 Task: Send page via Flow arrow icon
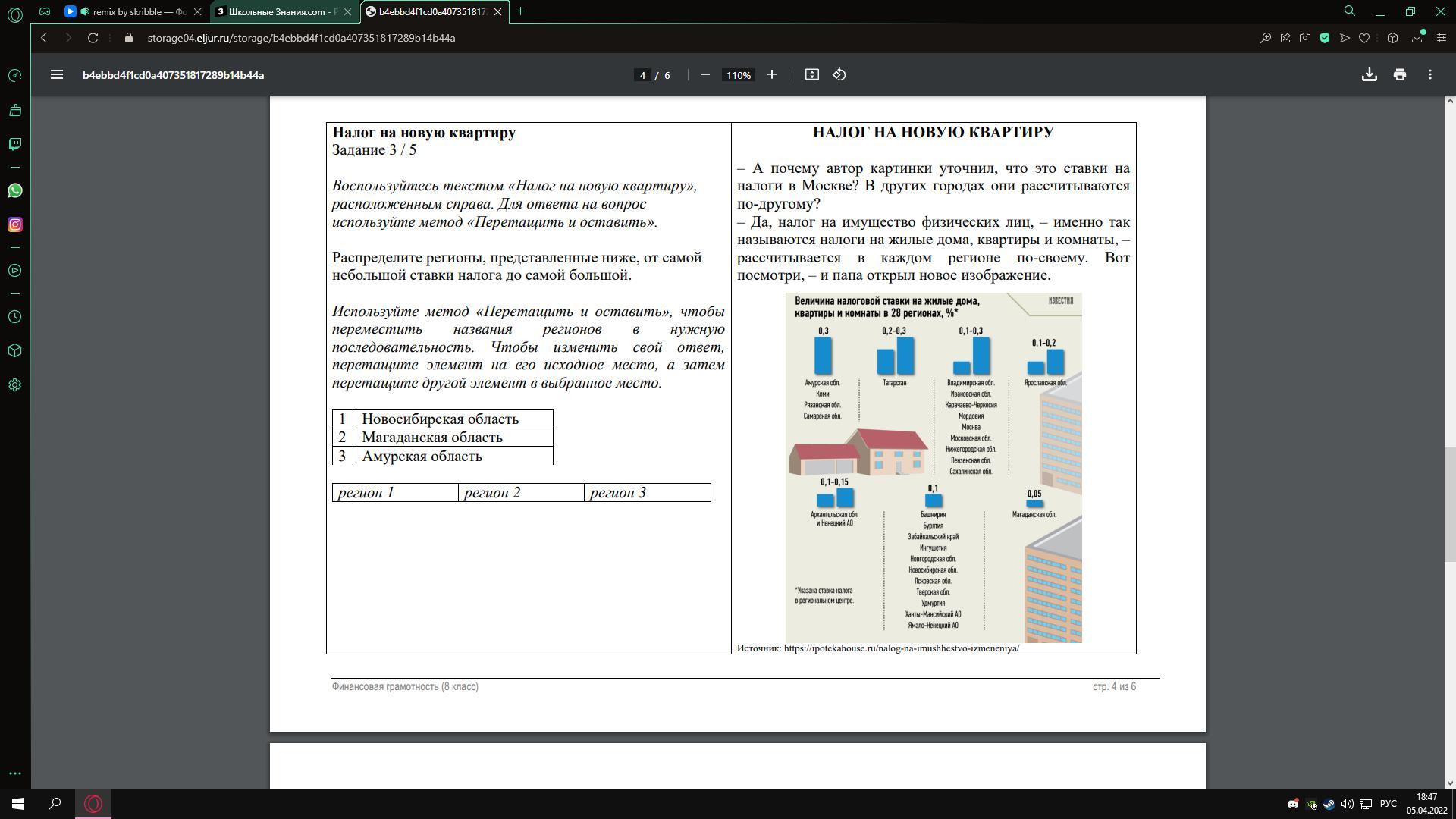(1345, 38)
